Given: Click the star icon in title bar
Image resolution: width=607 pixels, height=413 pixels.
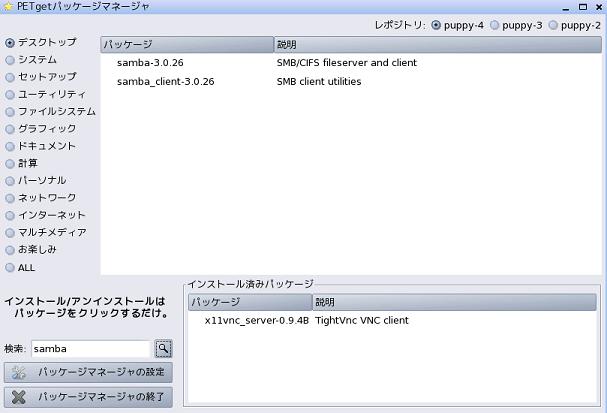Looking at the screenshot, I should coord(8,6).
